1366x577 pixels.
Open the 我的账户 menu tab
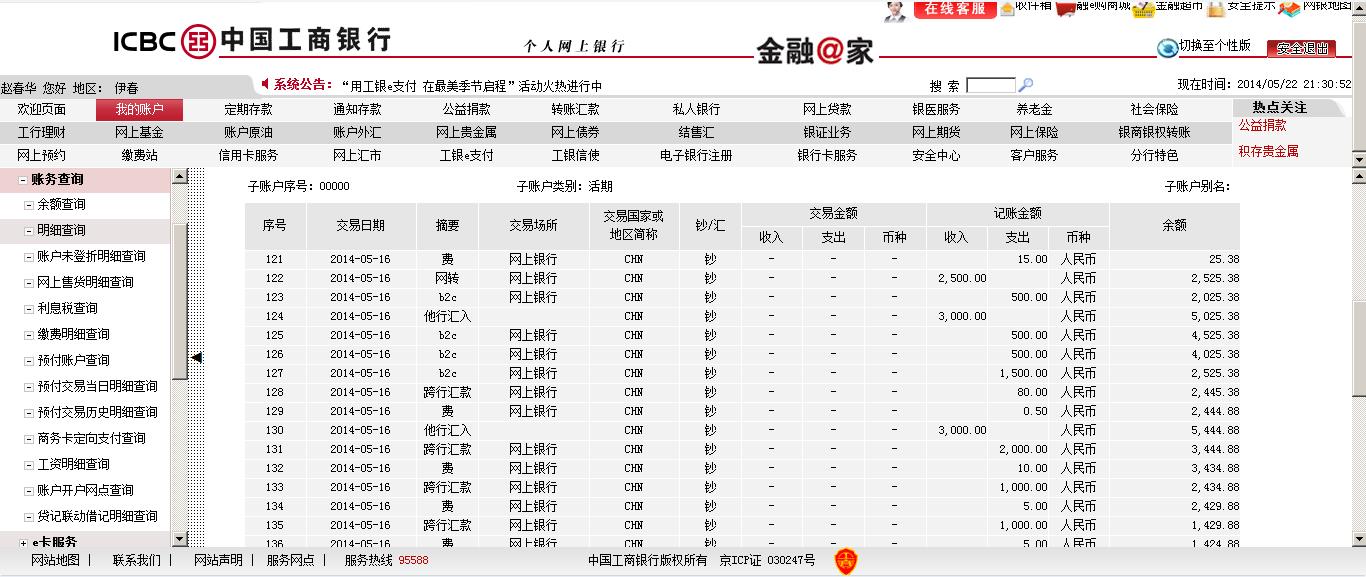click(139, 110)
